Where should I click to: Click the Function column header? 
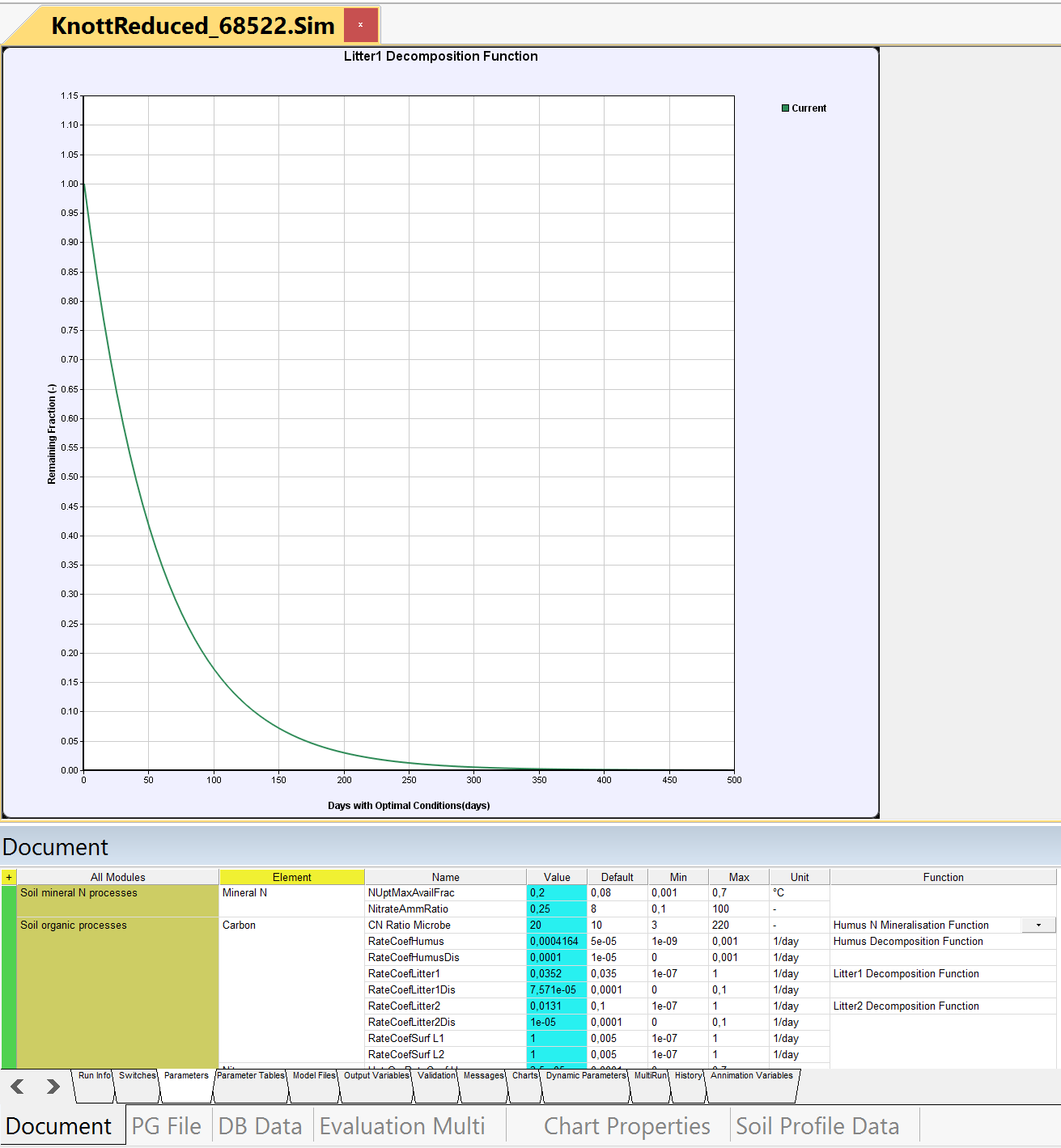(944, 877)
